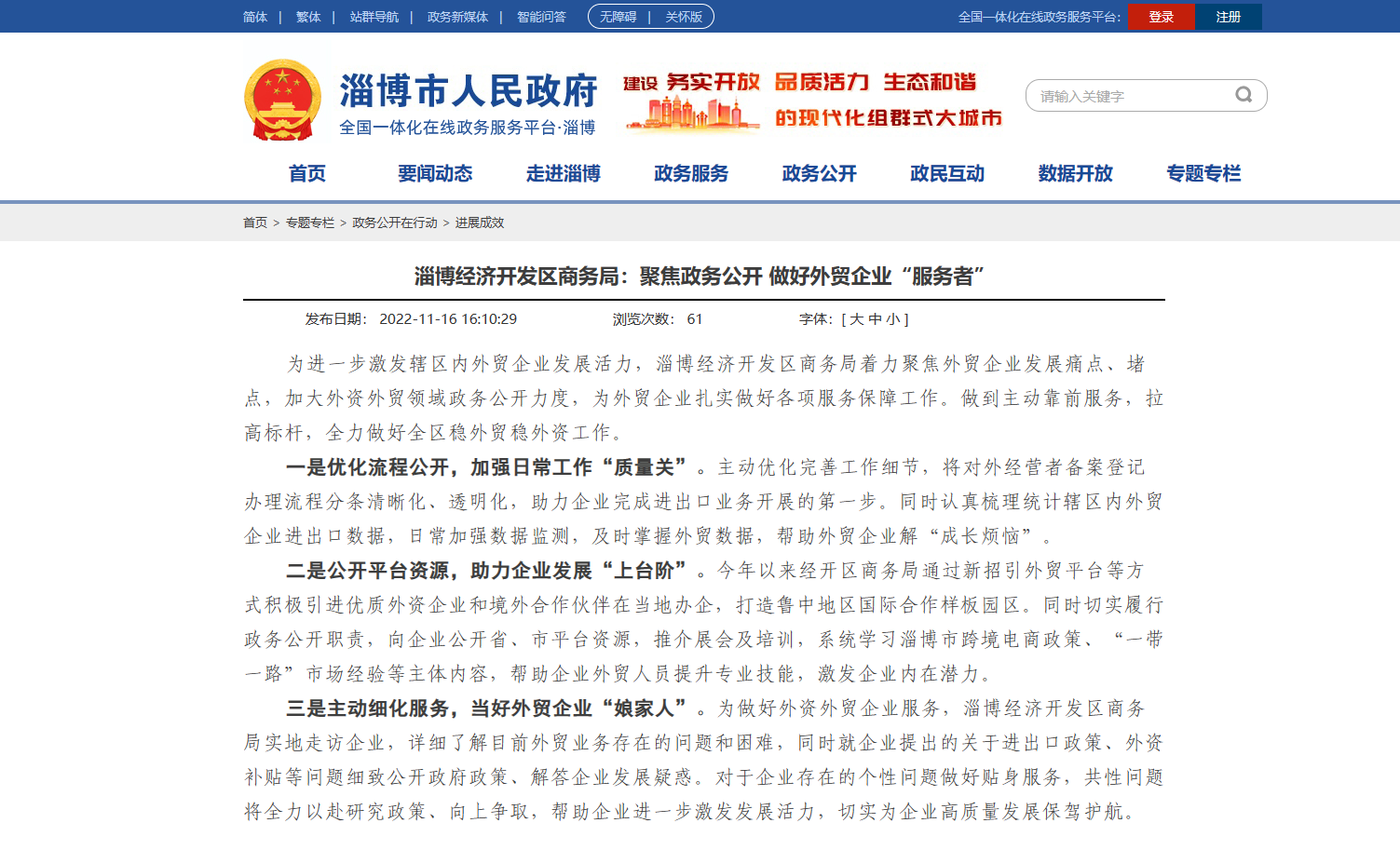Screen dimensions: 1400x850
Task: Click the red login (登录) button
Action: click(x=1161, y=17)
